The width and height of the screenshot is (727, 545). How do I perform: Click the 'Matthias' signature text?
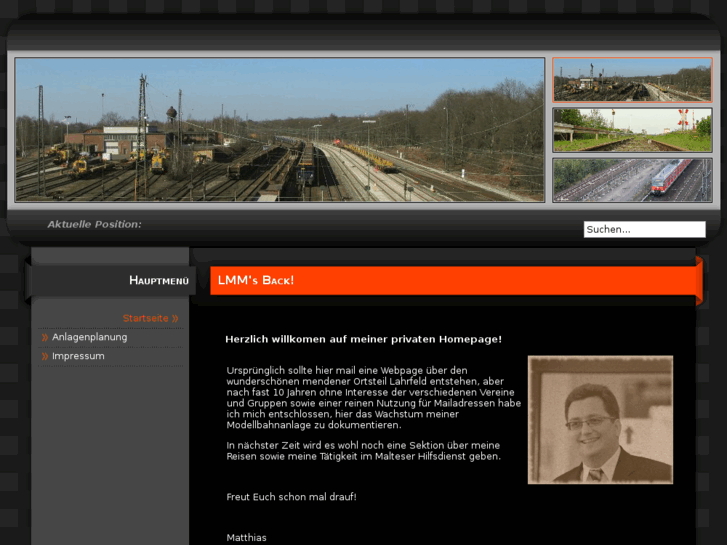coord(246,538)
